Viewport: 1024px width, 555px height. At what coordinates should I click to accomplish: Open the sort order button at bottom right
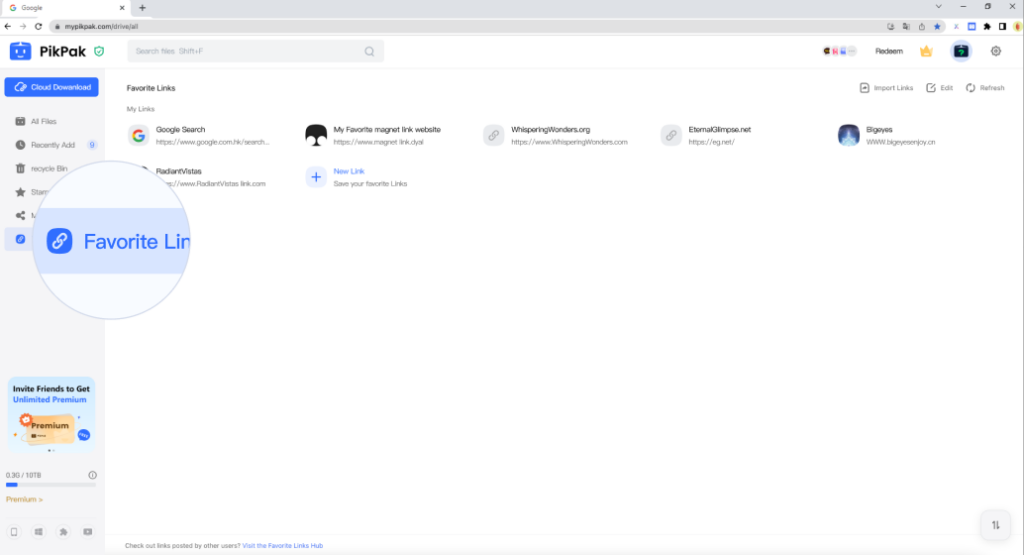pos(995,524)
